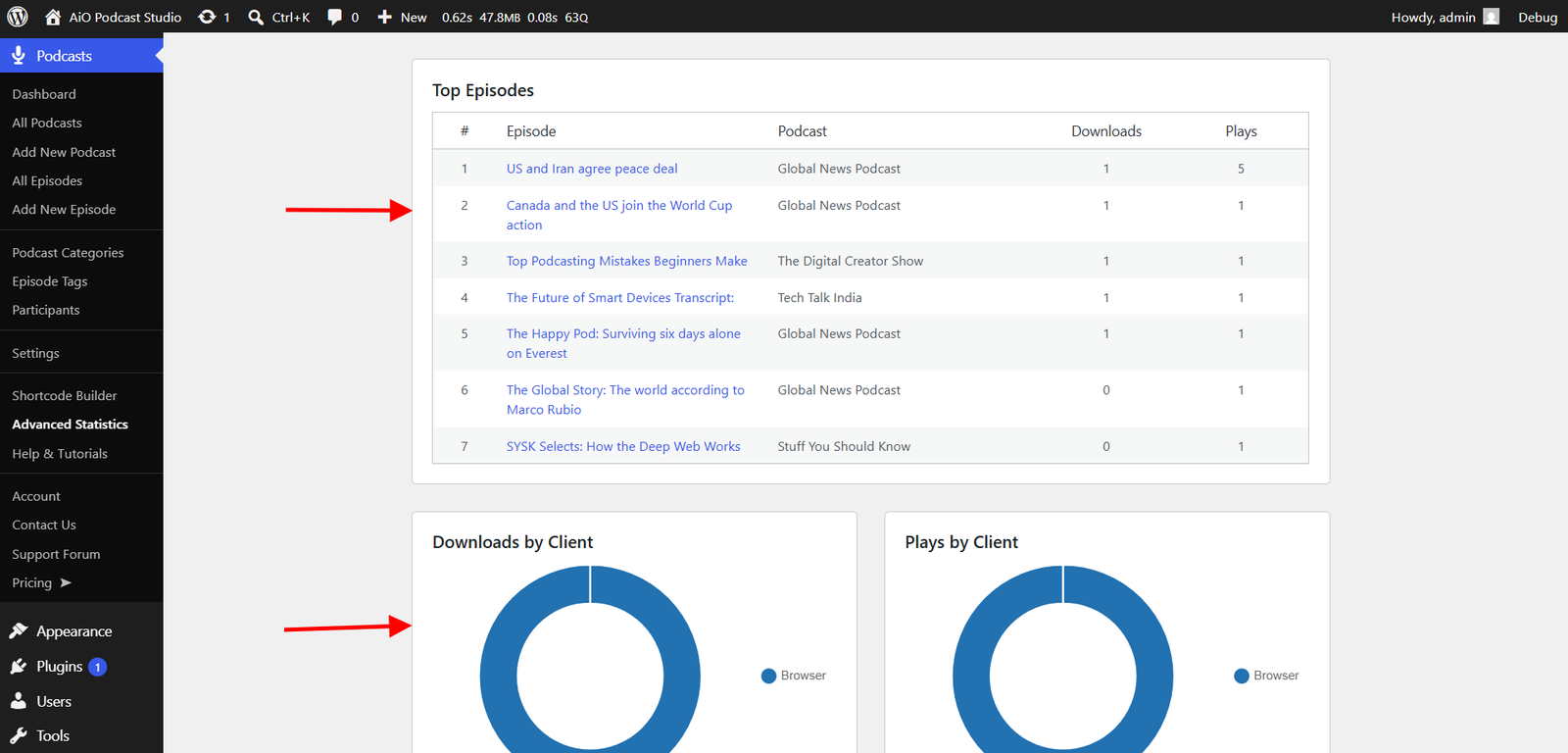Image resolution: width=1568 pixels, height=753 pixels.
Task: Open the Dashboard submenu item
Action: (44, 94)
